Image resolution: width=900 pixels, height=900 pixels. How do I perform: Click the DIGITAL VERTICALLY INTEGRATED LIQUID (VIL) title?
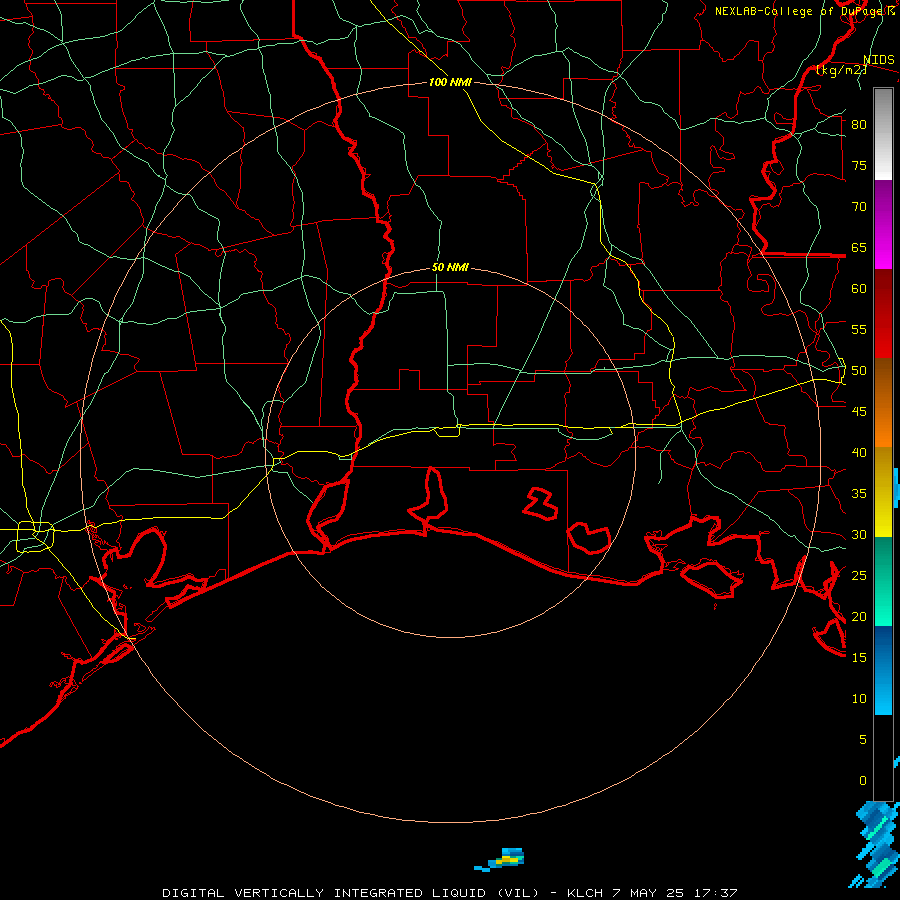tap(350, 893)
